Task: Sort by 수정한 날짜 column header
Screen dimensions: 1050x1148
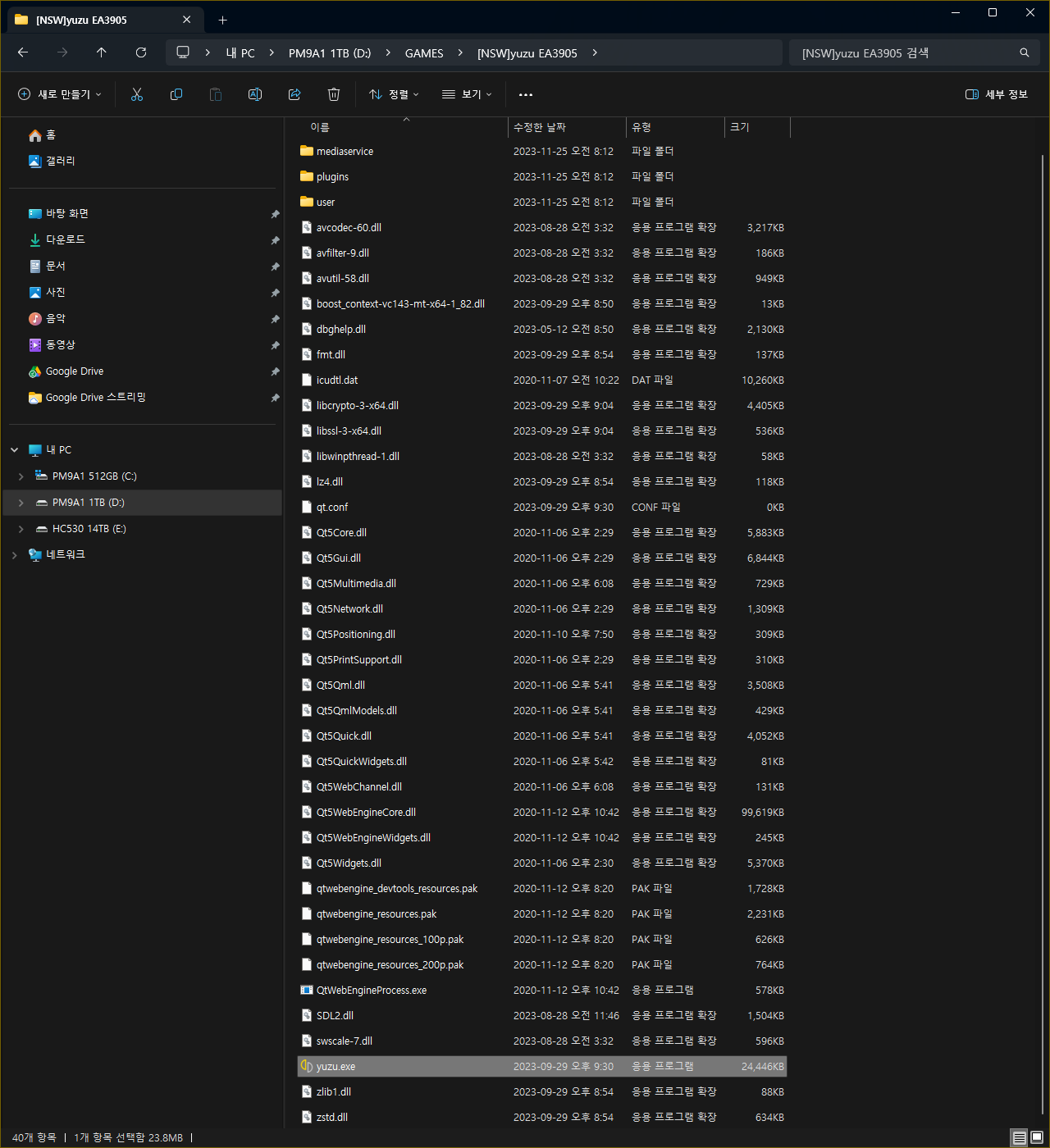Action: tap(567, 127)
